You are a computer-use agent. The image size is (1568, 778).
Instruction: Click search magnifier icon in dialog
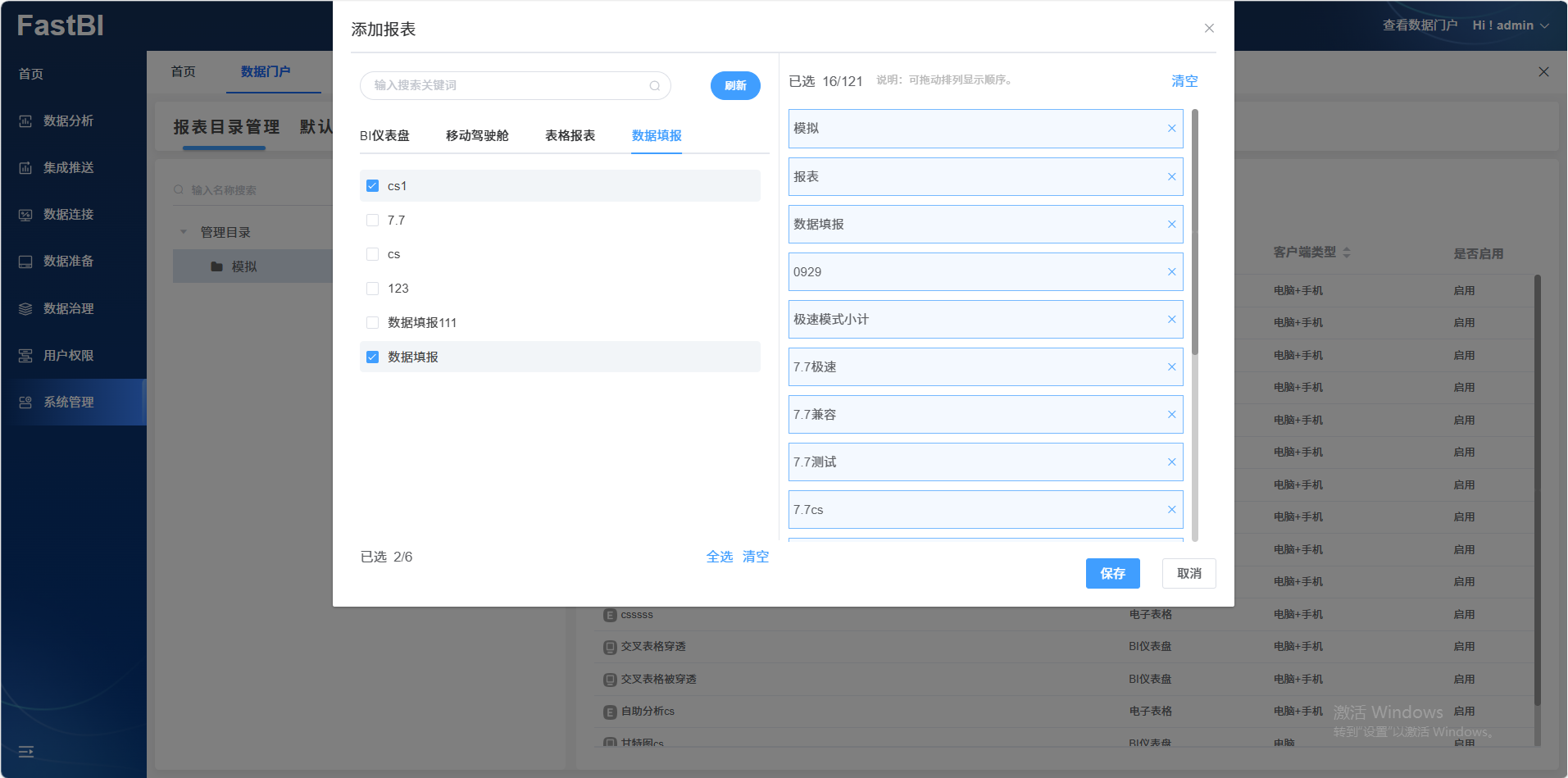(x=654, y=86)
